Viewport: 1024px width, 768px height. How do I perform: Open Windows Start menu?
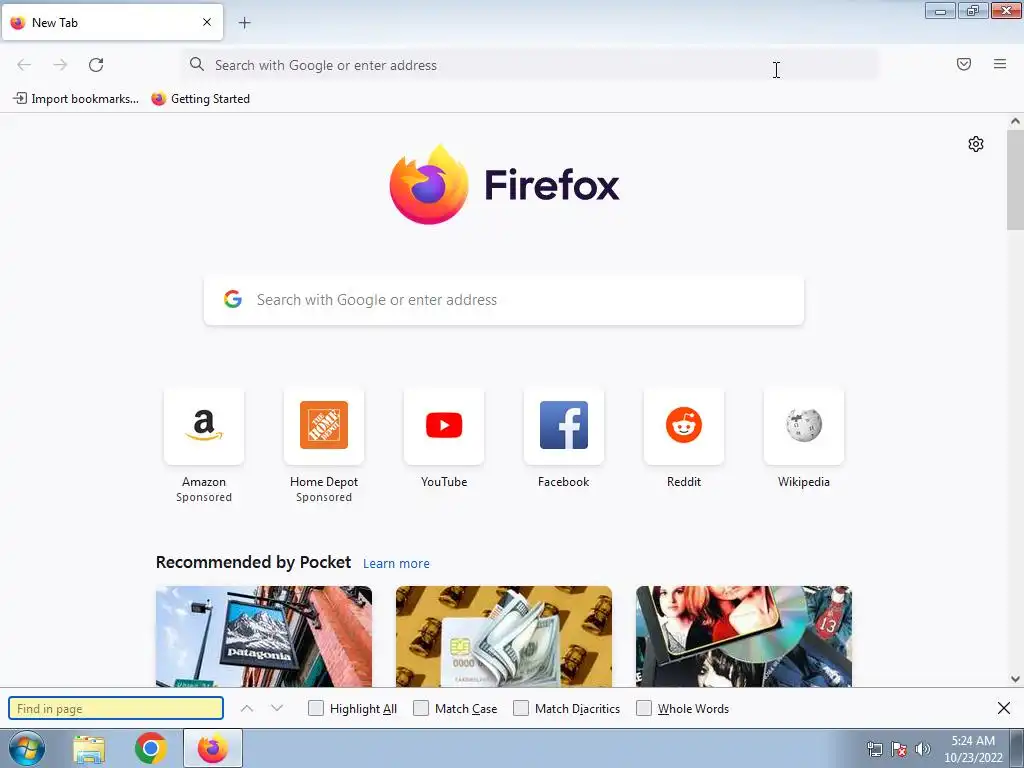[x=27, y=748]
